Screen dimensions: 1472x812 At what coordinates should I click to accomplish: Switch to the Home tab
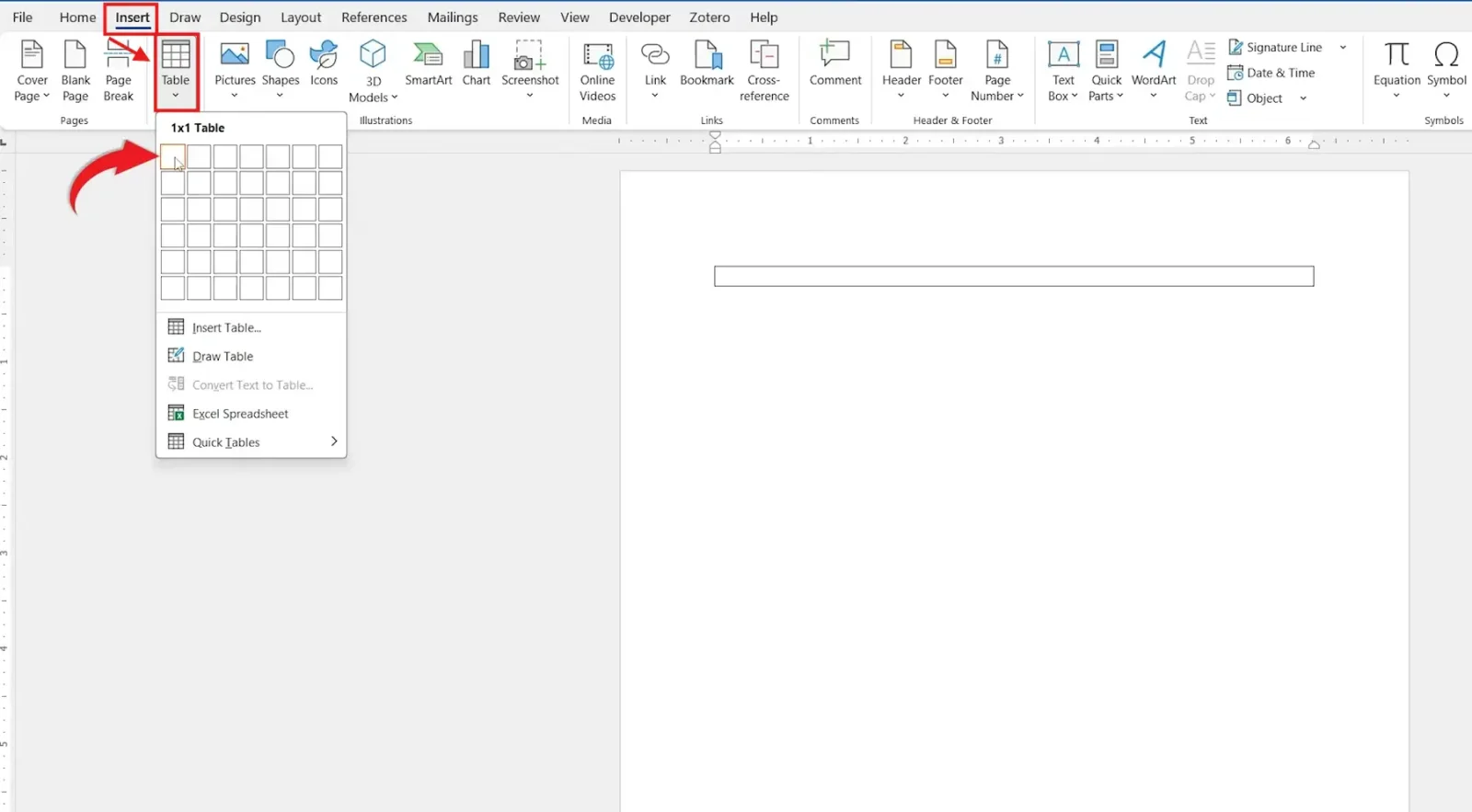tap(77, 17)
